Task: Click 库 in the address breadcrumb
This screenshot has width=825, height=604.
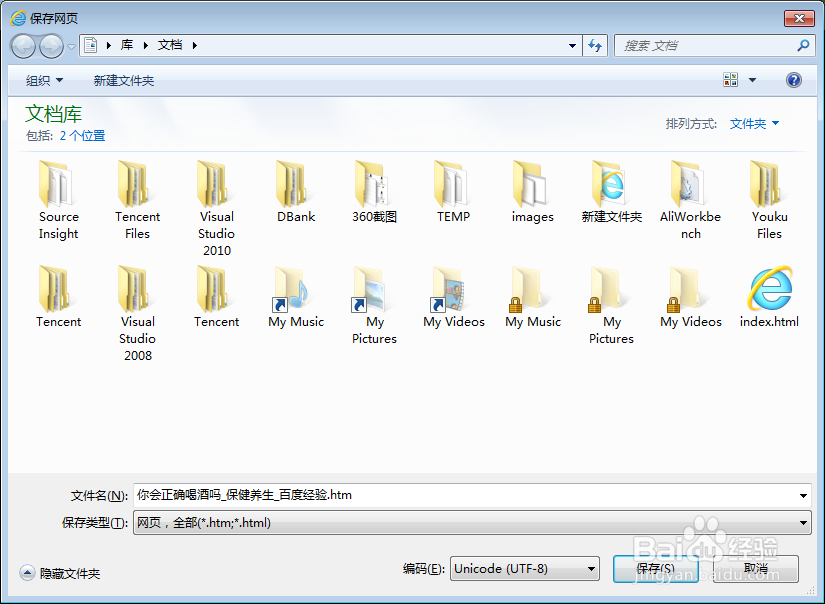Action: [x=127, y=45]
